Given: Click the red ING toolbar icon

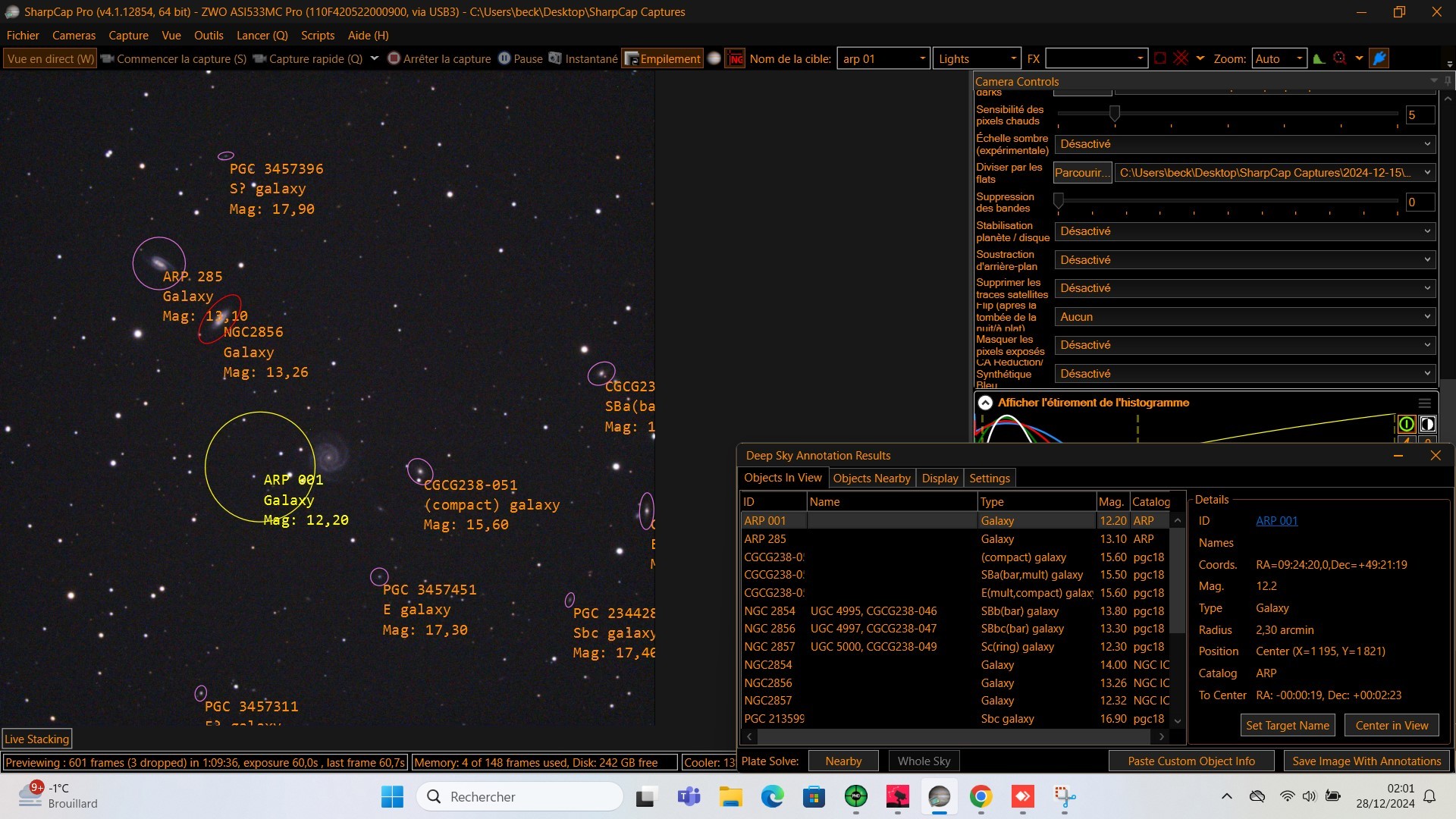Looking at the screenshot, I should (735, 58).
